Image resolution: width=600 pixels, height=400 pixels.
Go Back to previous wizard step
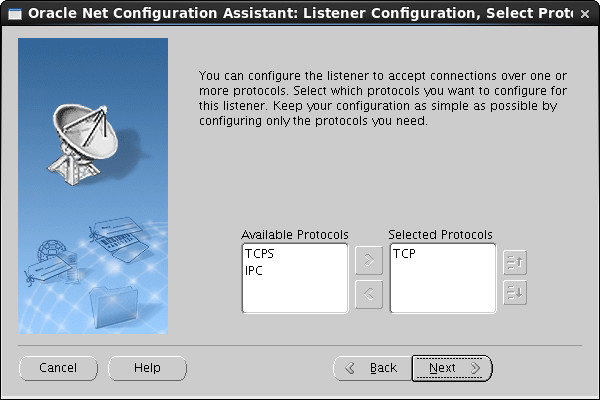click(x=372, y=368)
